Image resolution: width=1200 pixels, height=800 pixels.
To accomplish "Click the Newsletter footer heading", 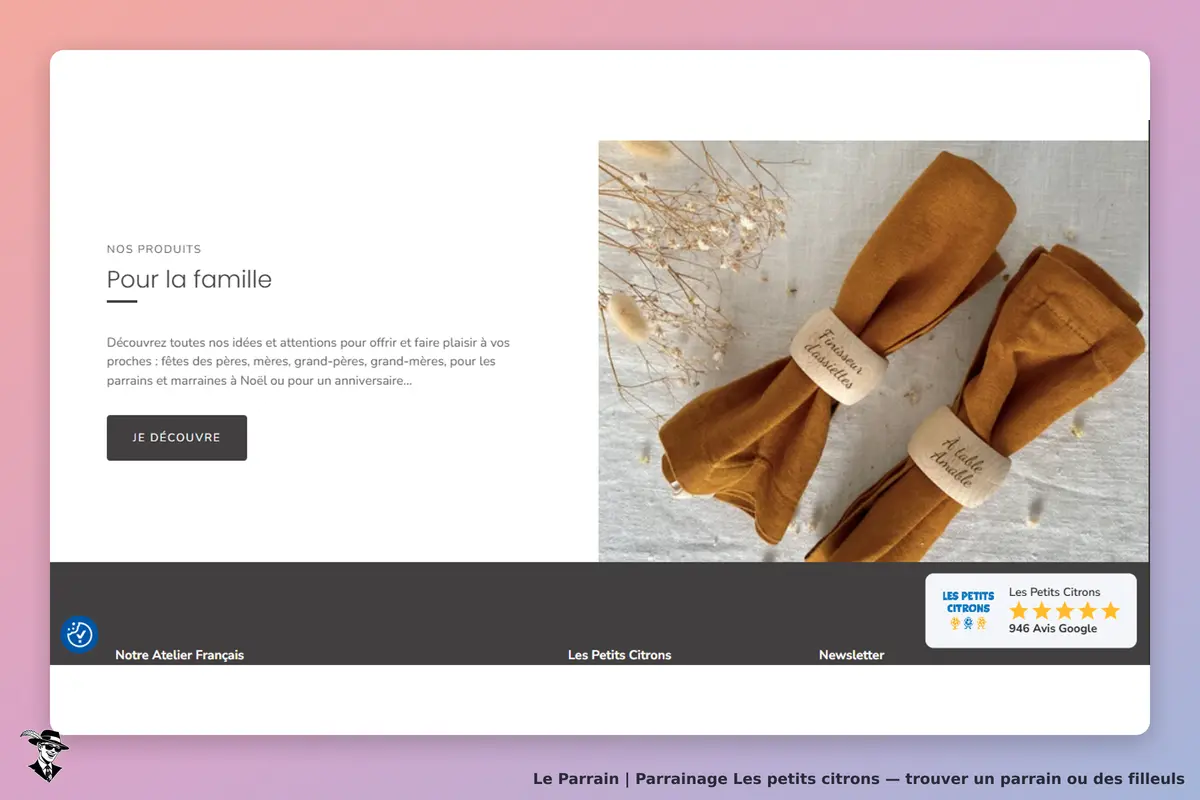I will click(x=852, y=655).
